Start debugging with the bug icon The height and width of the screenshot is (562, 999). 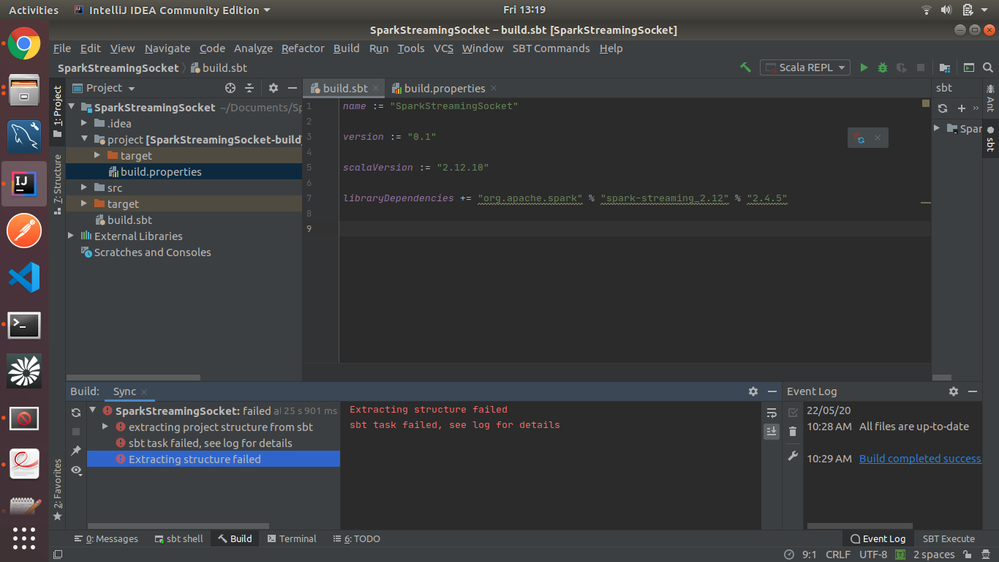point(882,68)
